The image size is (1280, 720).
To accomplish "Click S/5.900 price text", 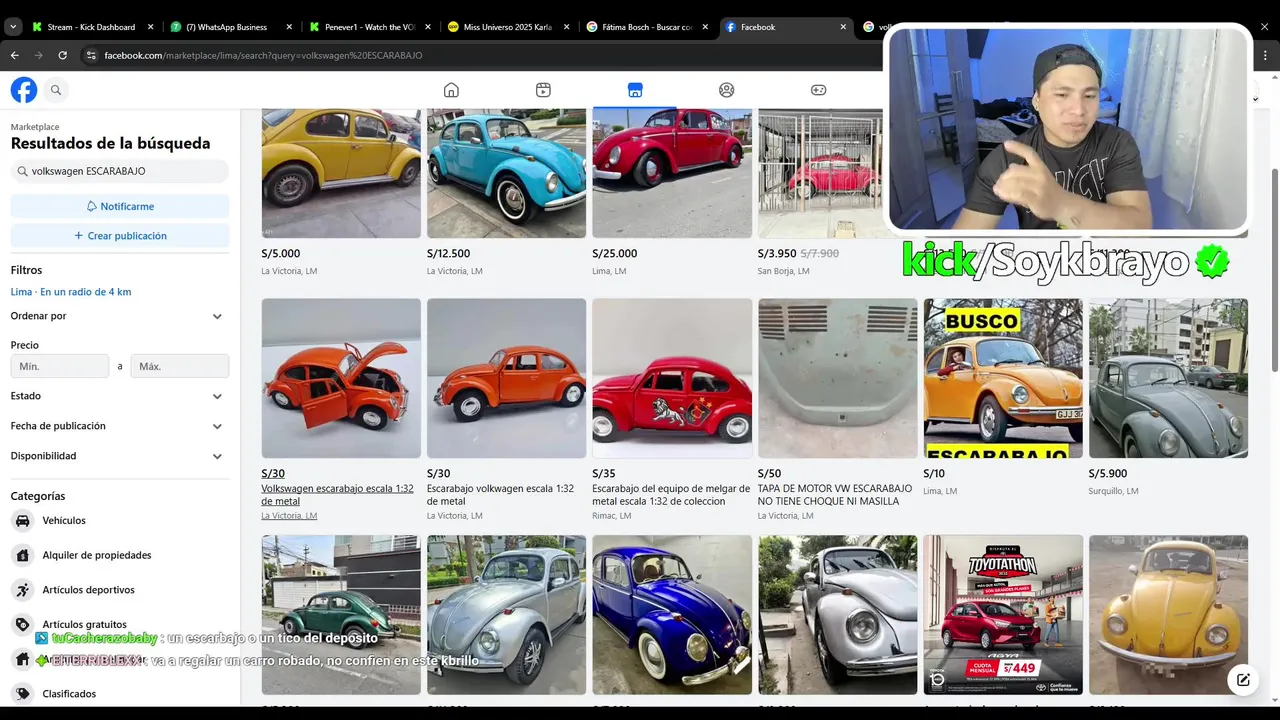I will pos(1108,474).
